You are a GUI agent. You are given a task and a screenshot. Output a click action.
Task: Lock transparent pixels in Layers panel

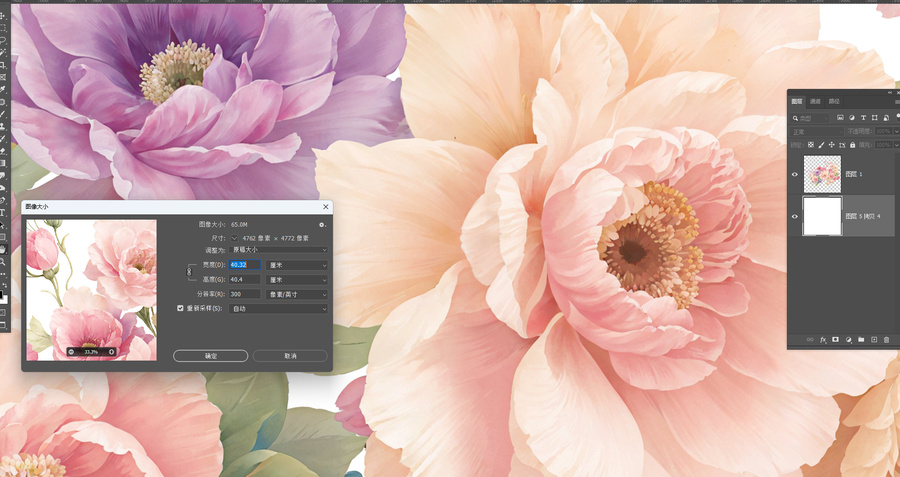tap(811, 145)
